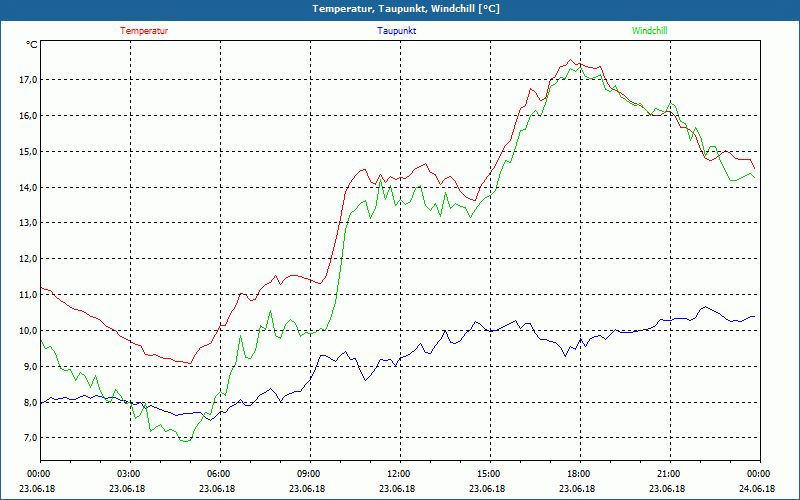This screenshot has height=500, width=800.
Task: Click the 18:00 time label
Action: click(x=580, y=474)
